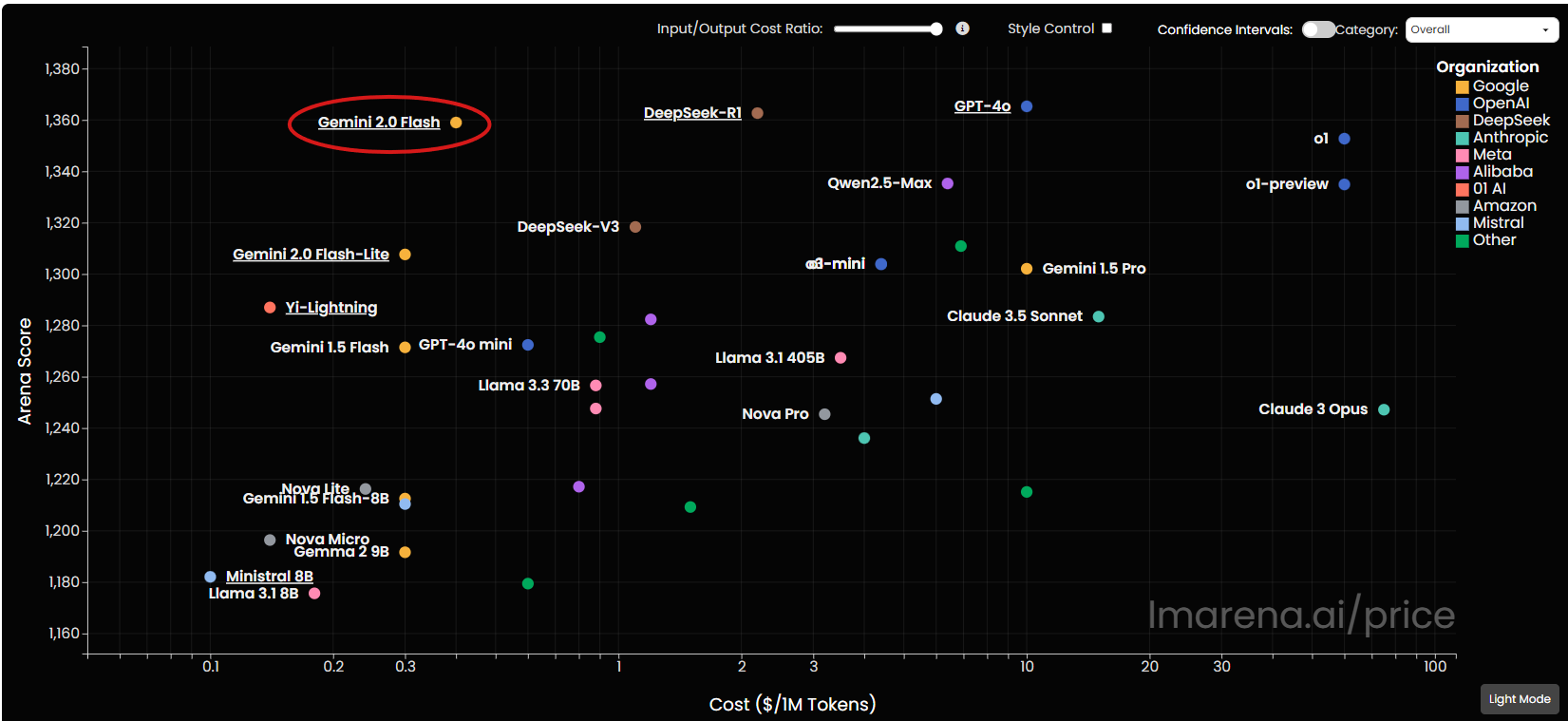Toggle Alibaba in the Organization legend

[1494, 172]
